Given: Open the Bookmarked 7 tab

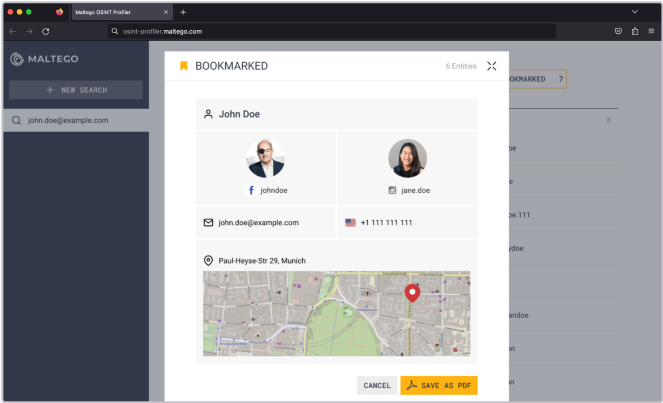Looking at the screenshot, I should [x=536, y=78].
